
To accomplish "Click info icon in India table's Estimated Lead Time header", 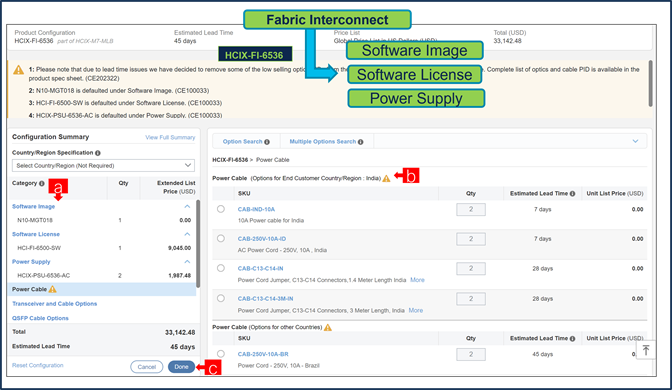I will click(572, 194).
